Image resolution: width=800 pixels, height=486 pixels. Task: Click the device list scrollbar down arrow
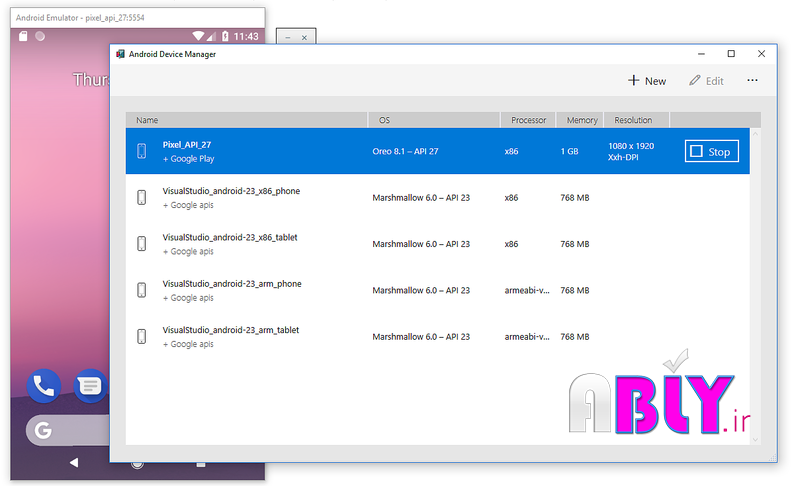pyautogui.click(x=755, y=440)
